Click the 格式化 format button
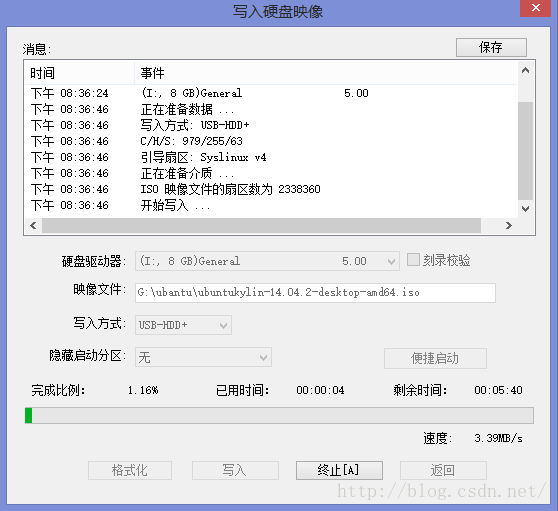Viewport: 558px width, 511px height. 130,470
